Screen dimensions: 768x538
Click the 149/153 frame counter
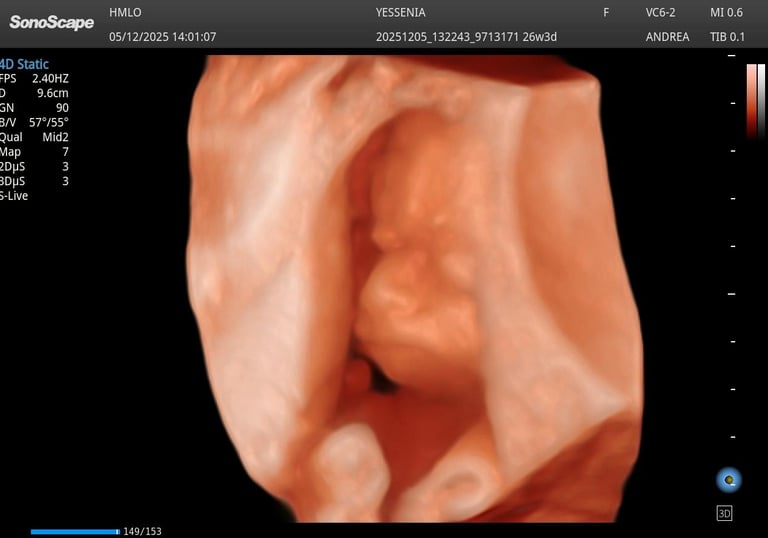coord(143,532)
